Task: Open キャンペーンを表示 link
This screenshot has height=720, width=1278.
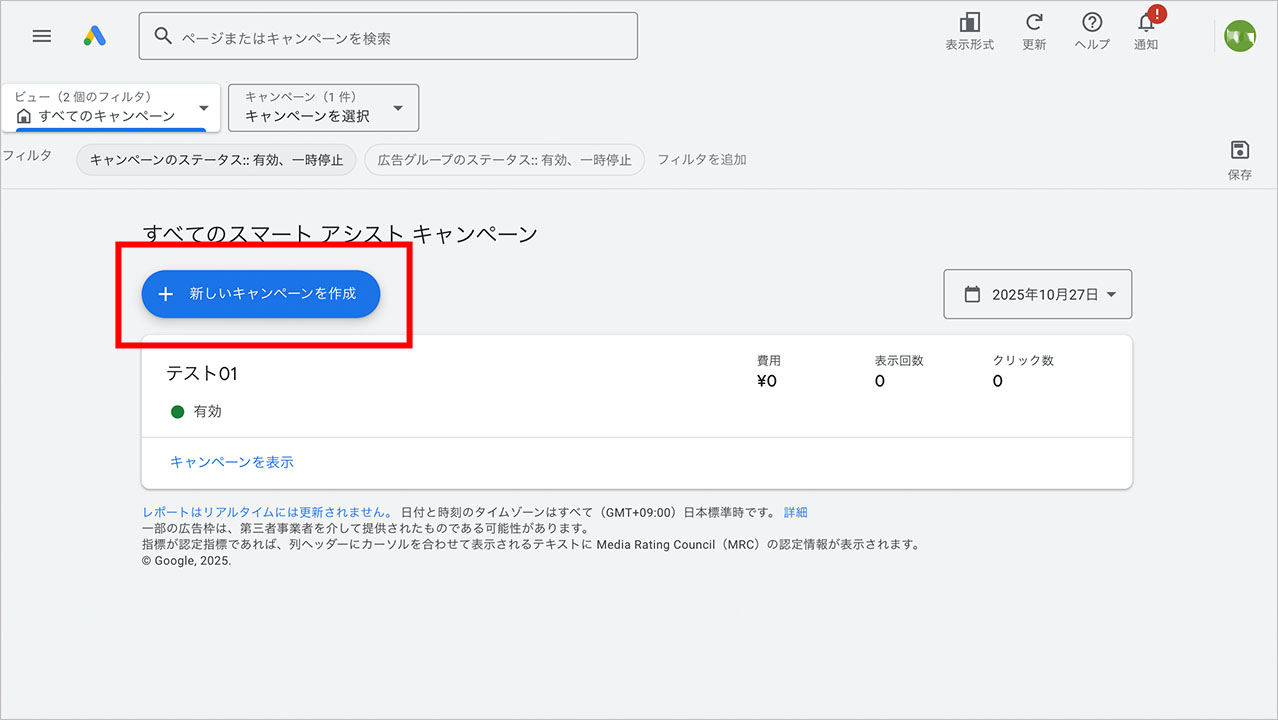Action: coord(231,461)
